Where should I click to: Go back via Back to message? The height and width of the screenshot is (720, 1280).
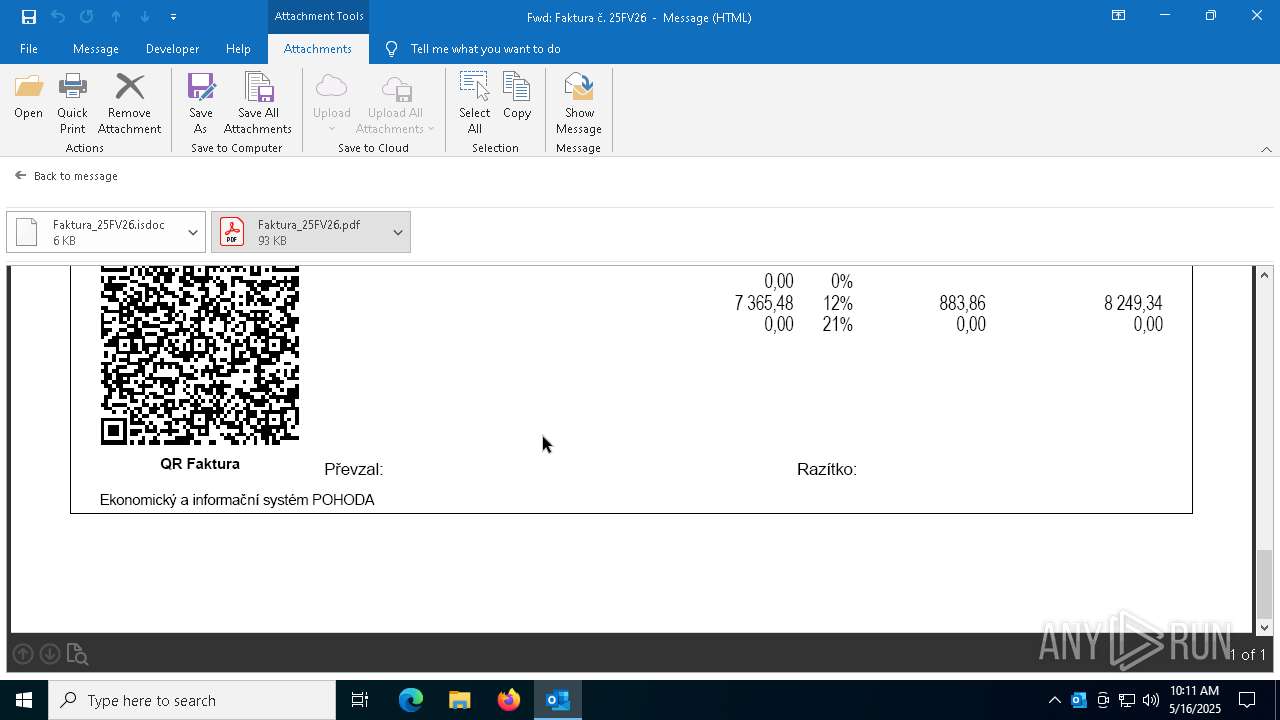(67, 176)
